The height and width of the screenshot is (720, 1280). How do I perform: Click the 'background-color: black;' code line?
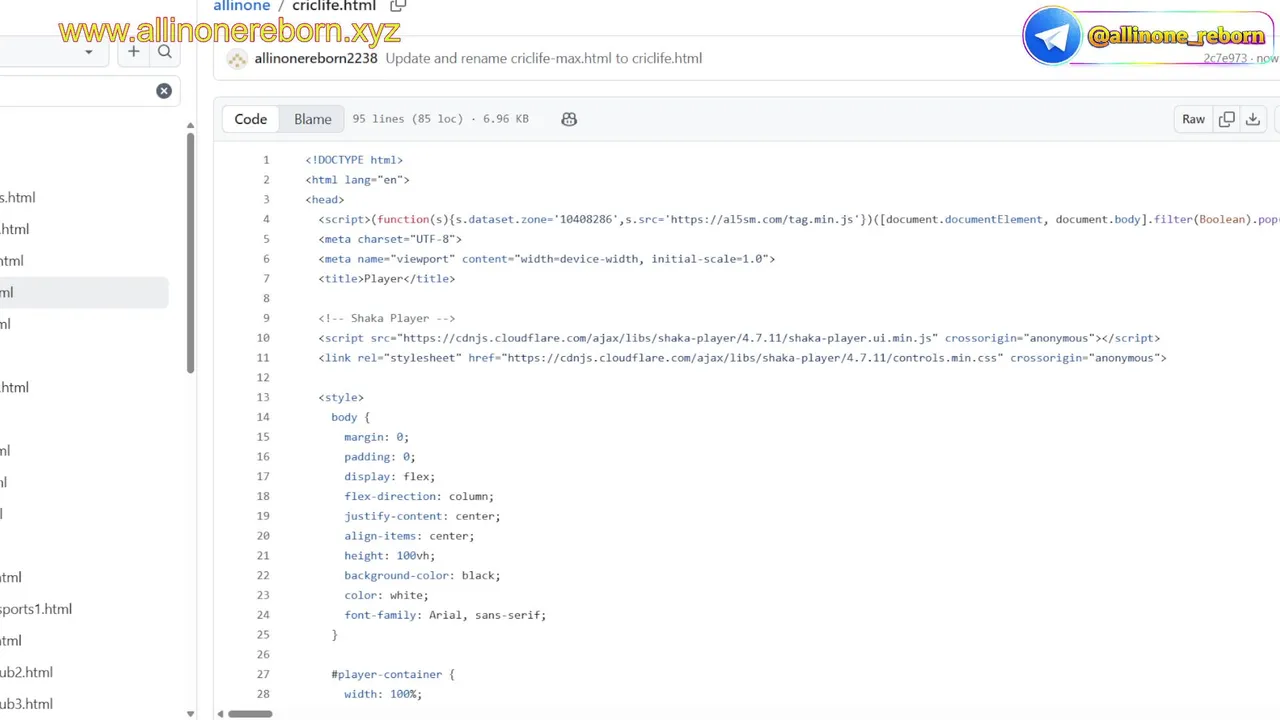(x=422, y=575)
